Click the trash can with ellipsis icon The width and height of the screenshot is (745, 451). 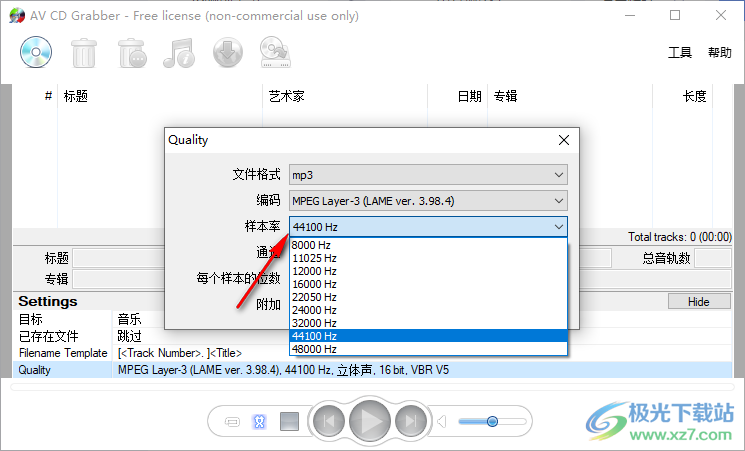132,53
